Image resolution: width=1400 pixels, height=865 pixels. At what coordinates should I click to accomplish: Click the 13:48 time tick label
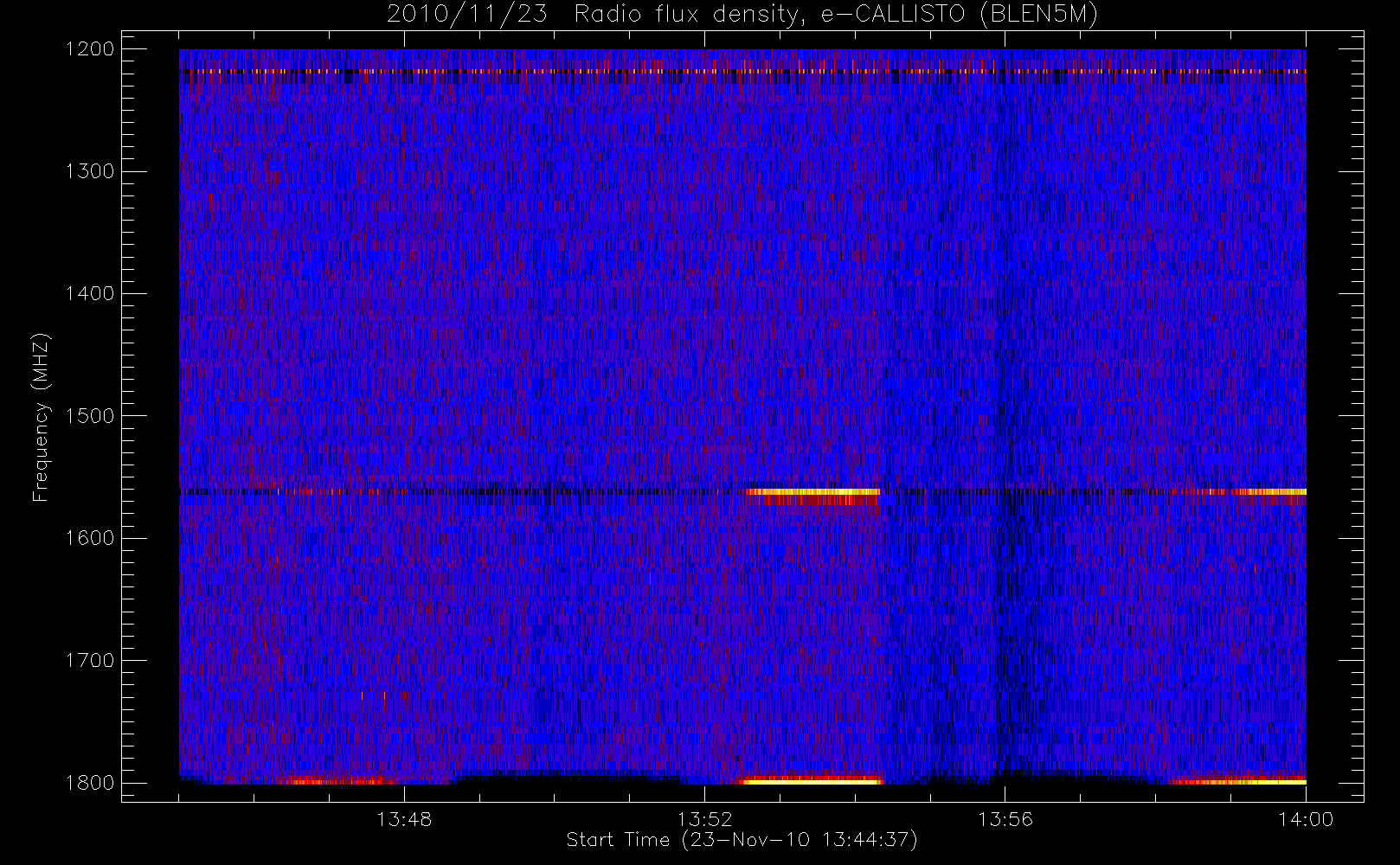pyautogui.click(x=404, y=819)
